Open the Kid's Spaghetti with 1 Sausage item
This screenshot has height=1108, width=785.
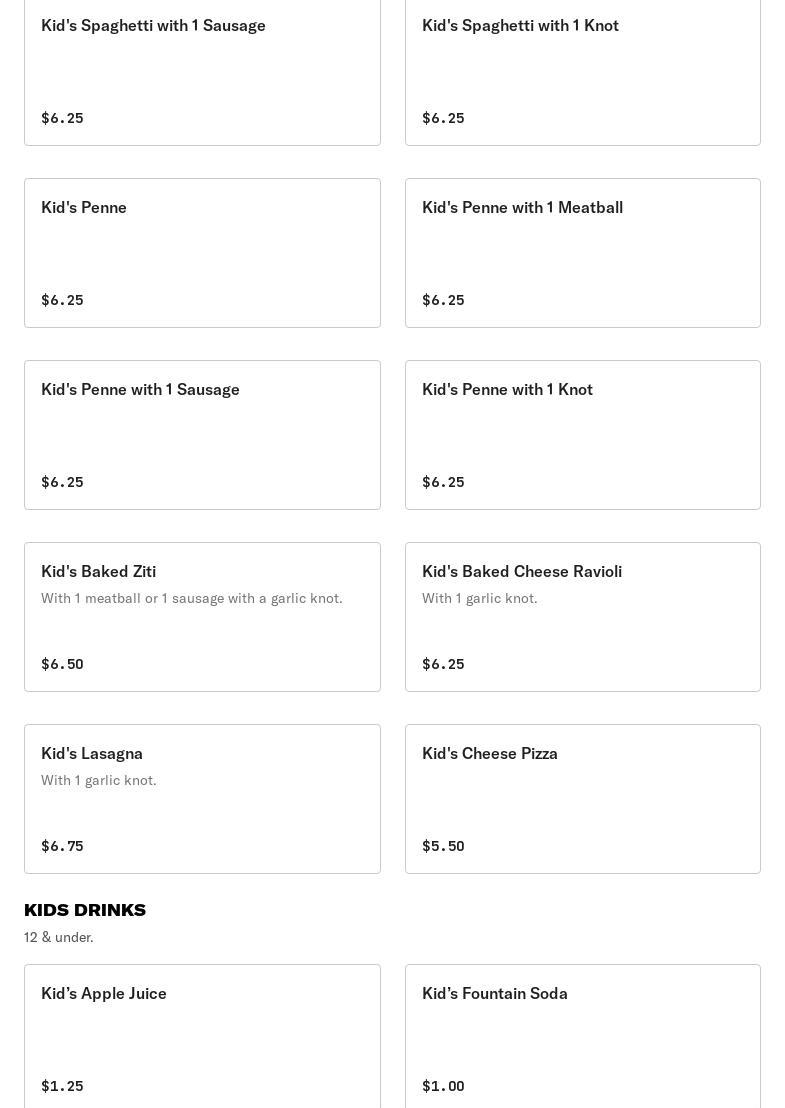point(202,70)
